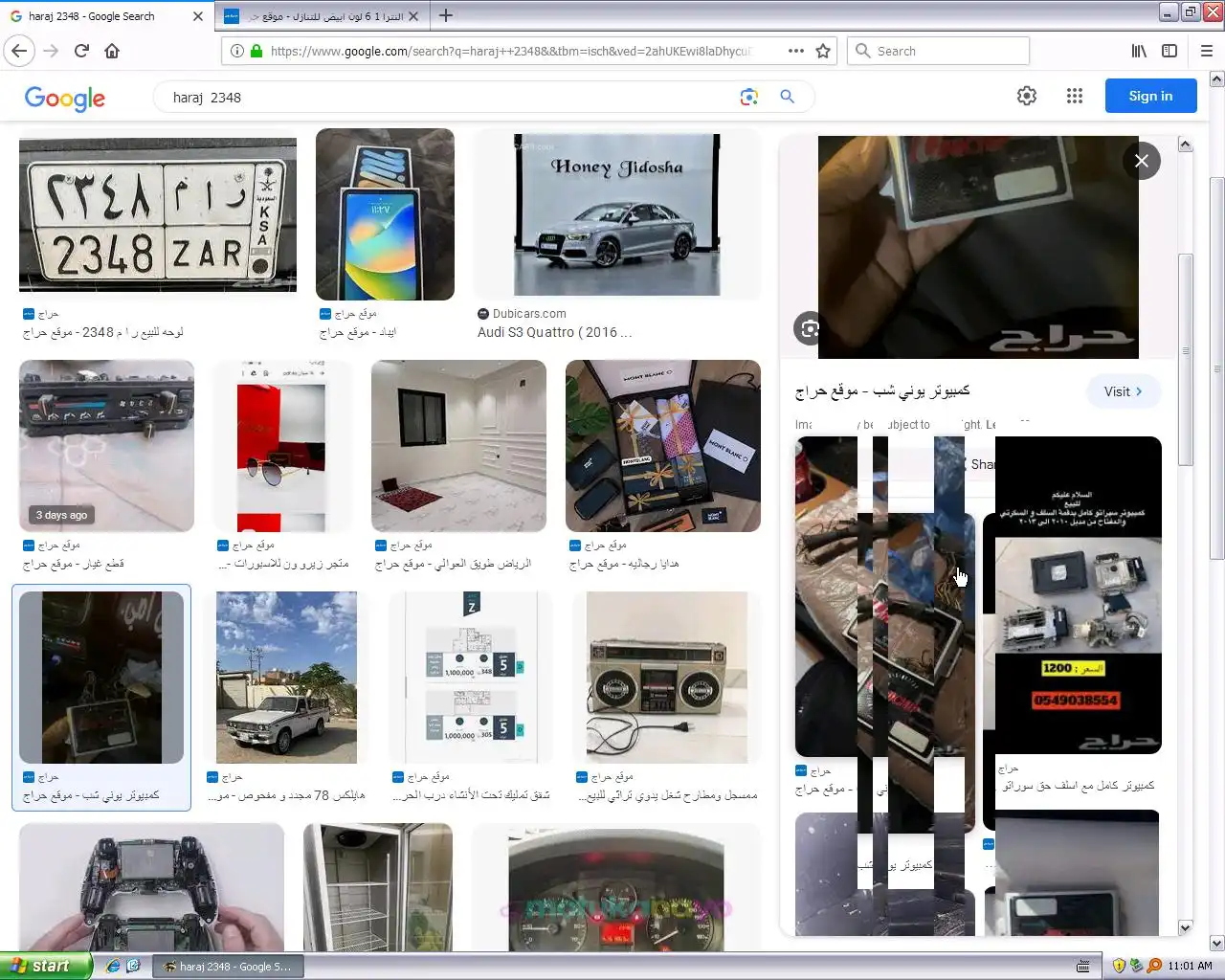Open the retro boombox recorder image

[667, 678]
